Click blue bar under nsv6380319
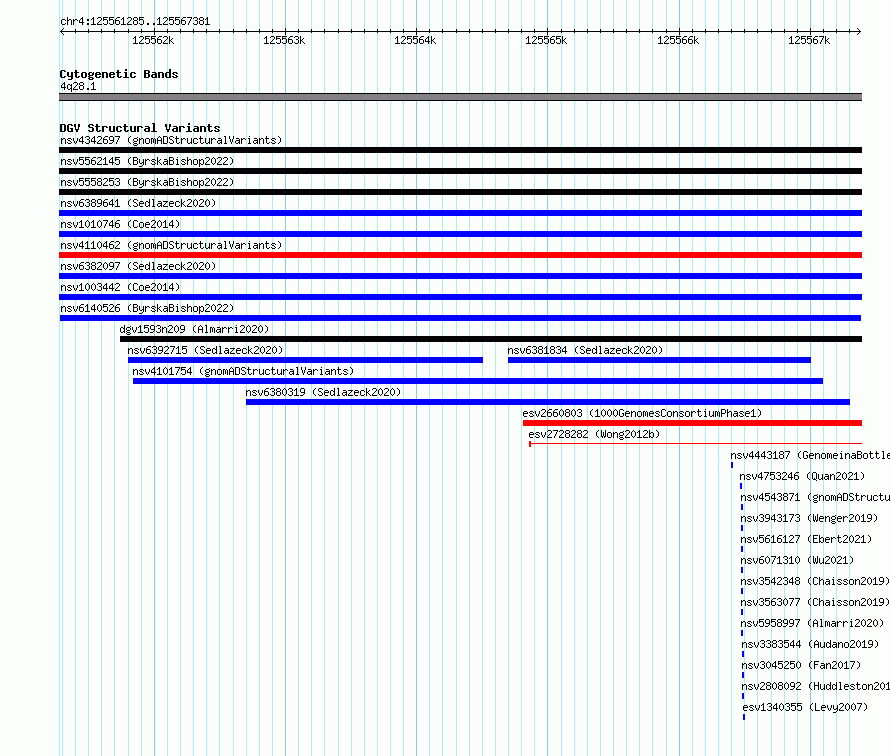The height and width of the screenshot is (756, 890). pos(548,402)
